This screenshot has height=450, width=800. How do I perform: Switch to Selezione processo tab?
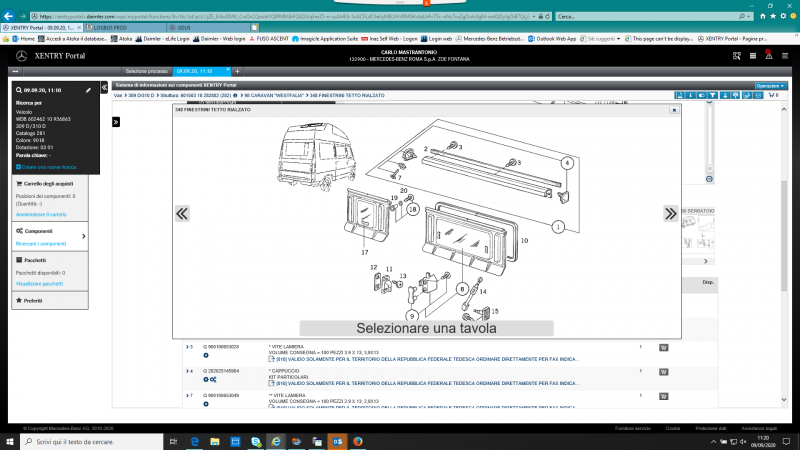click(x=147, y=71)
